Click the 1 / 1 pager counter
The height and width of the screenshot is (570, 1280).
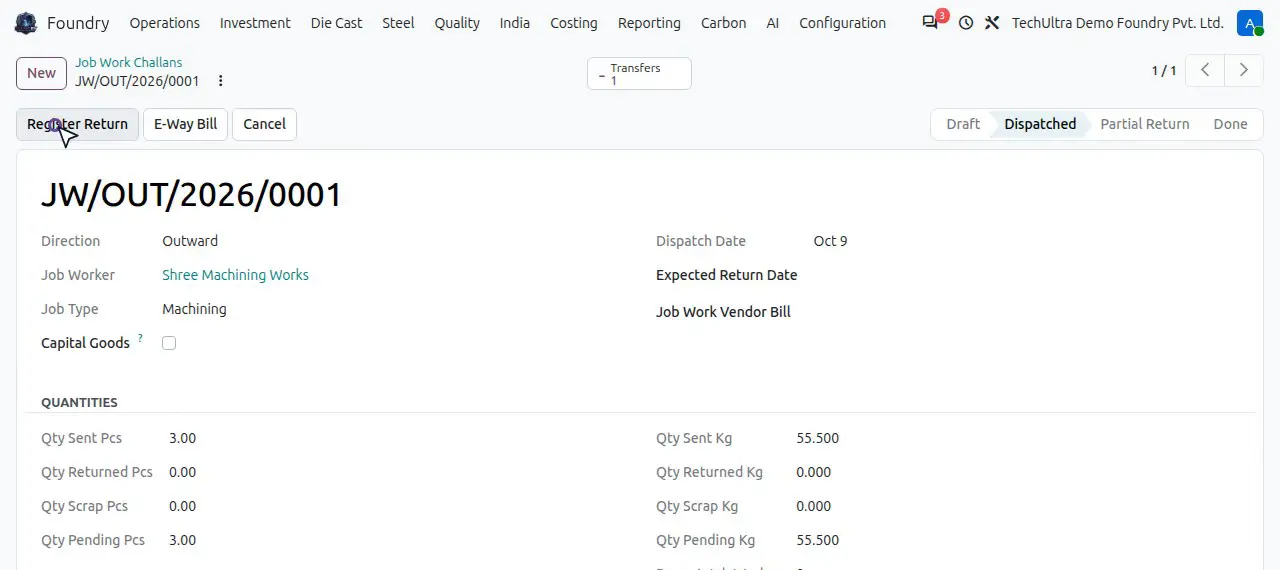[x=1164, y=70]
